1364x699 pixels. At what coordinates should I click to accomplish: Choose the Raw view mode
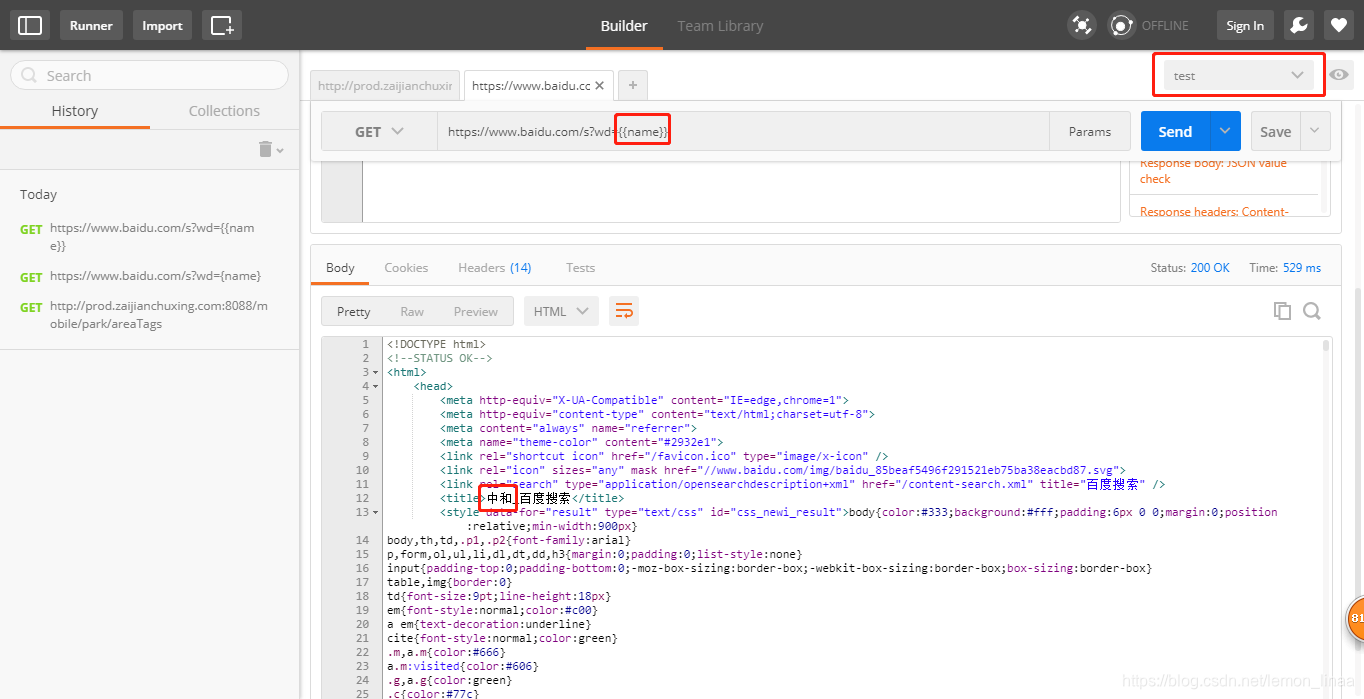pyautogui.click(x=412, y=311)
